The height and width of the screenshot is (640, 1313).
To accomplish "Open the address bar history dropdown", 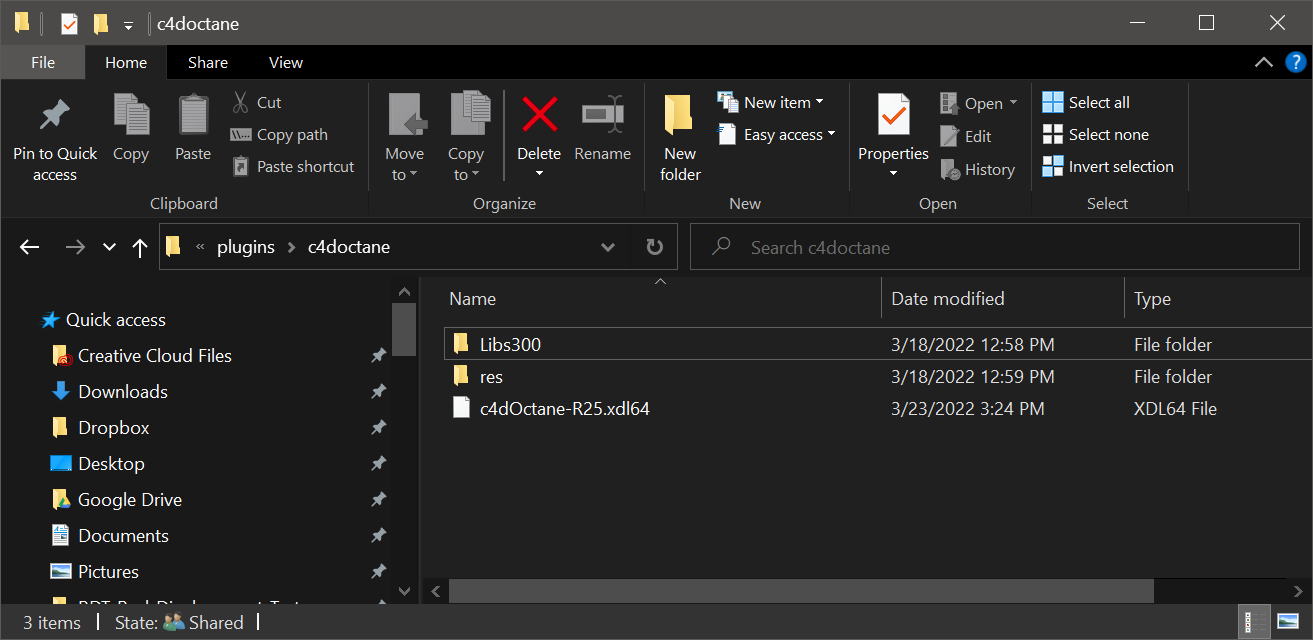I will coord(608,247).
